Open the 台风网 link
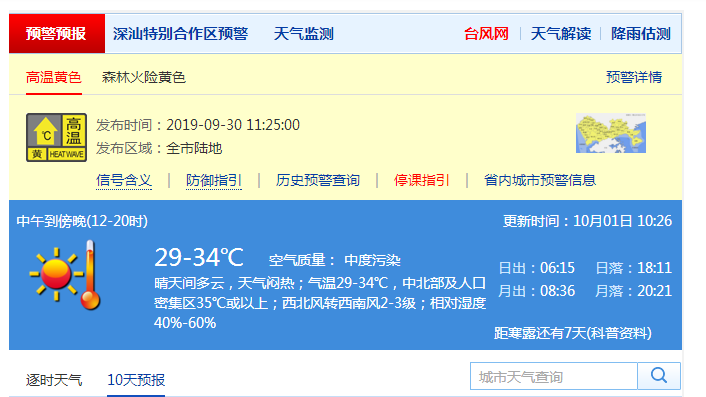The width and height of the screenshot is (706, 397). [x=486, y=34]
